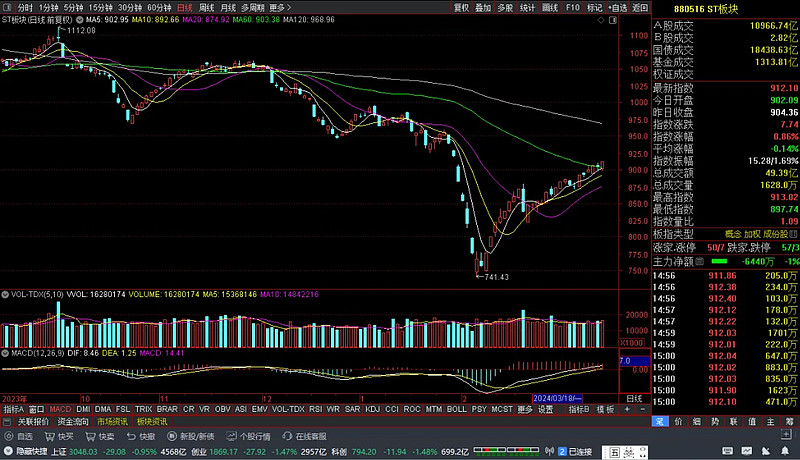The height and width of the screenshot is (460, 800).
Task: Click the plus icon beside 模板 to zoom in
Action: tap(628, 409)
